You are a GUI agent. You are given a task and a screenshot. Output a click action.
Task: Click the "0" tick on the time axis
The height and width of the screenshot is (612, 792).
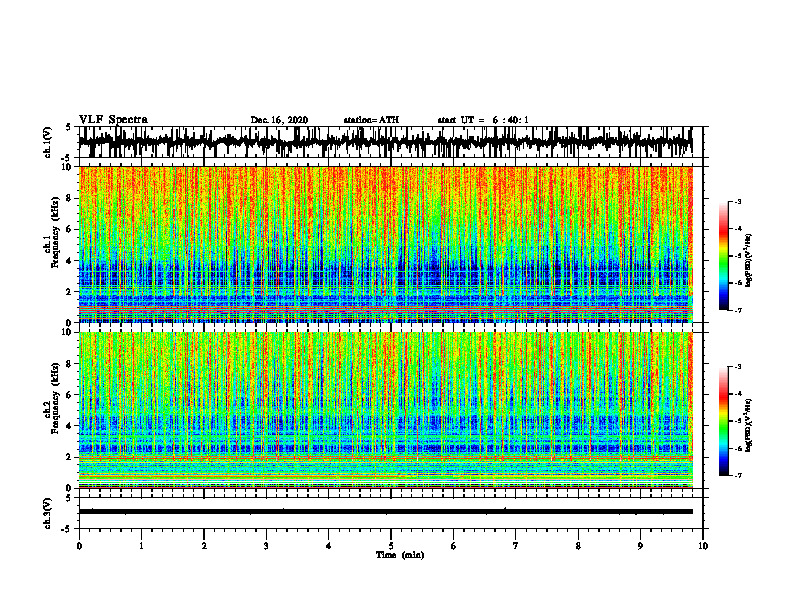pos(79,546)
